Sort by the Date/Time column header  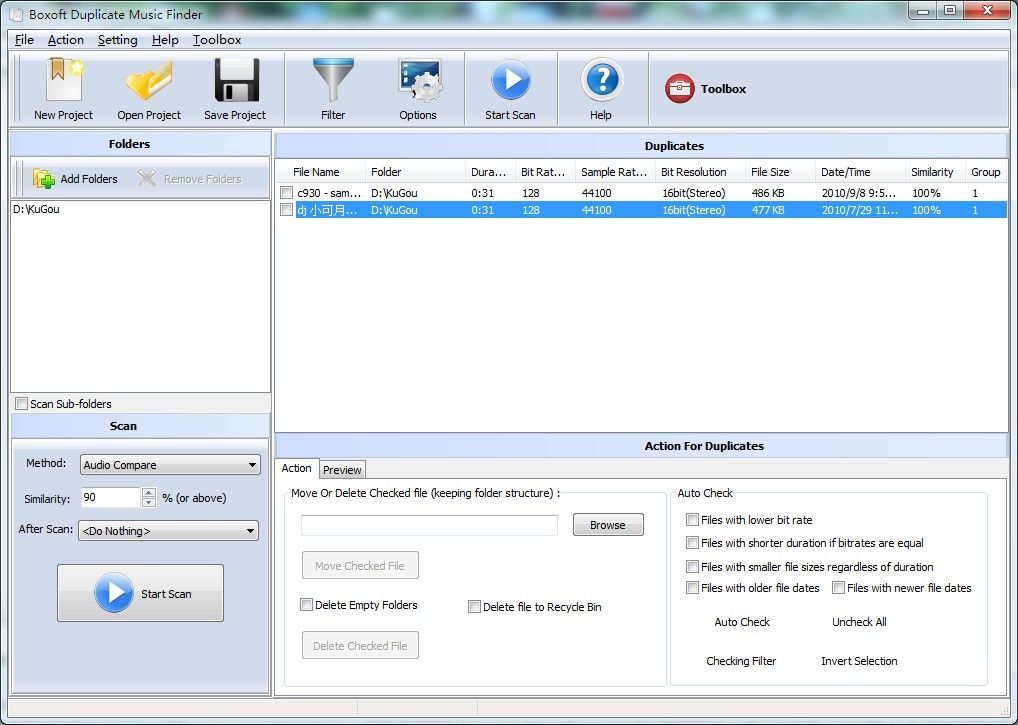860,172
